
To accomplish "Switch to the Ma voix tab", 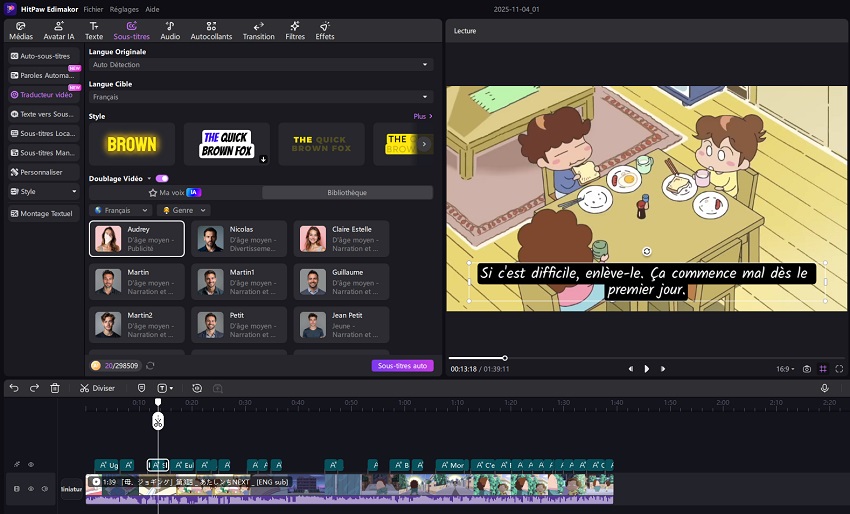I will (x=175, y=192).
